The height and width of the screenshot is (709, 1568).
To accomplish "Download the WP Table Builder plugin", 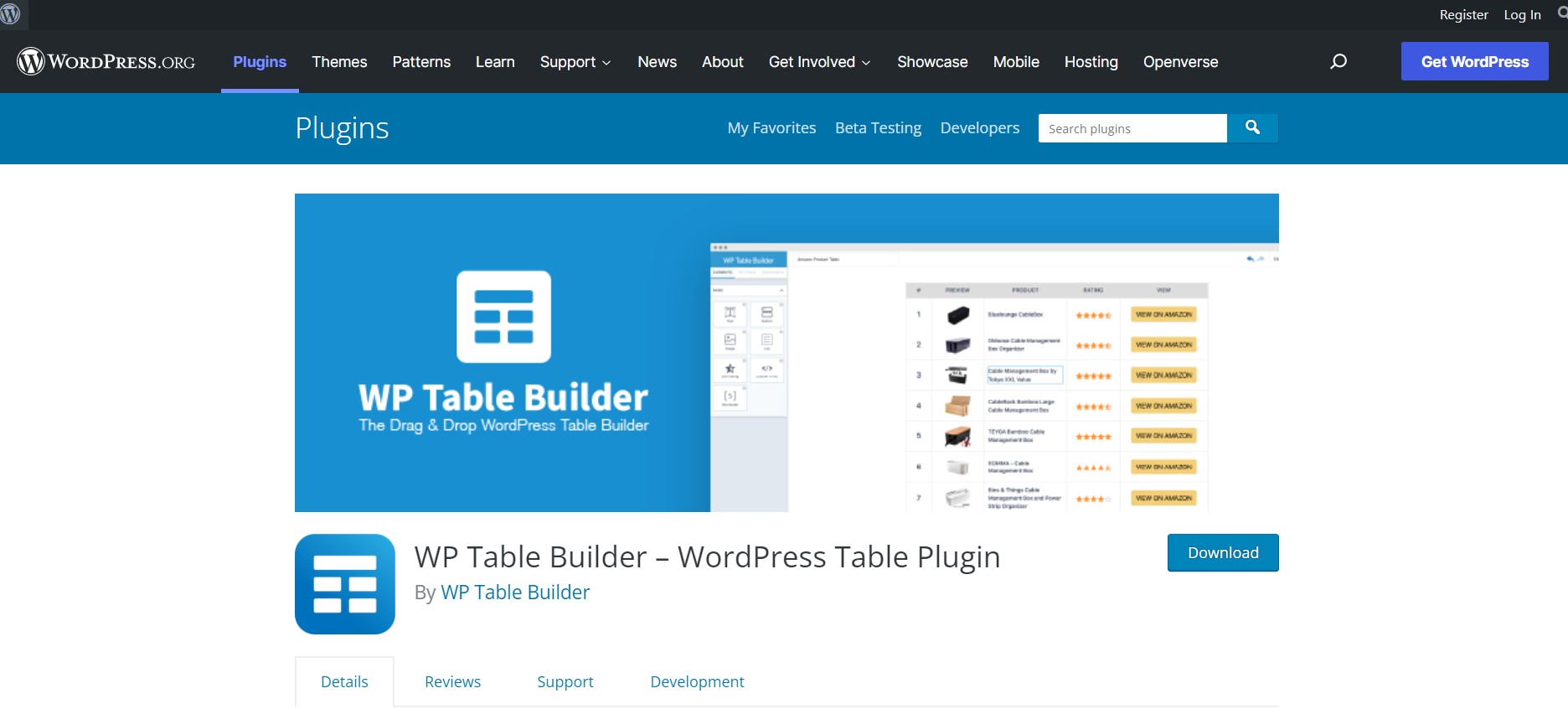I will click(x=1222, y=552).
